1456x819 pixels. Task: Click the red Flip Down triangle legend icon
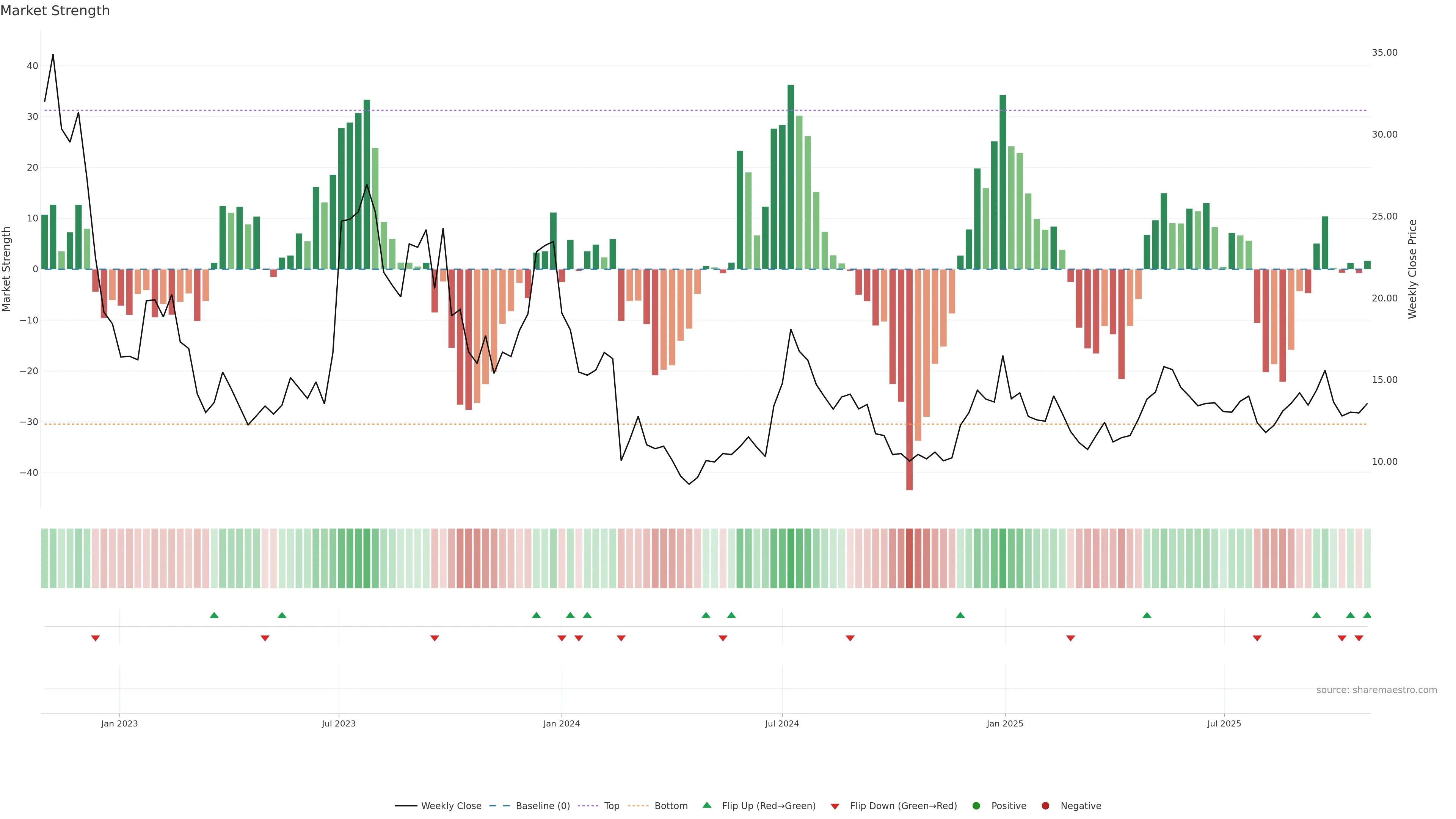coord(835,806)
